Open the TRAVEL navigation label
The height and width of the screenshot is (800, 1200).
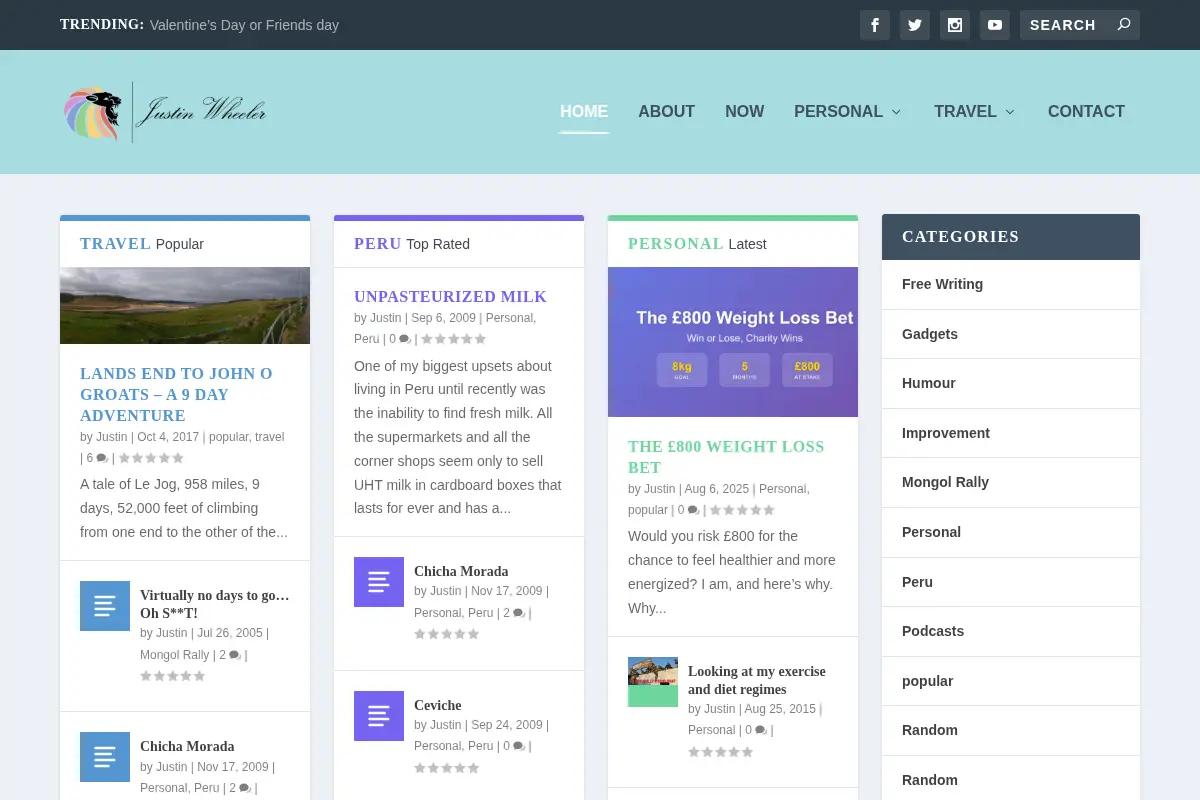click(x=965, y=112)
